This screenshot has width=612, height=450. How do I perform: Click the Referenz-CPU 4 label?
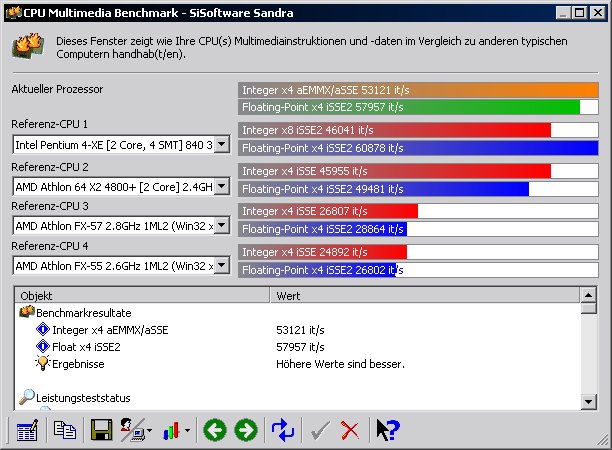tap(50, 246)
